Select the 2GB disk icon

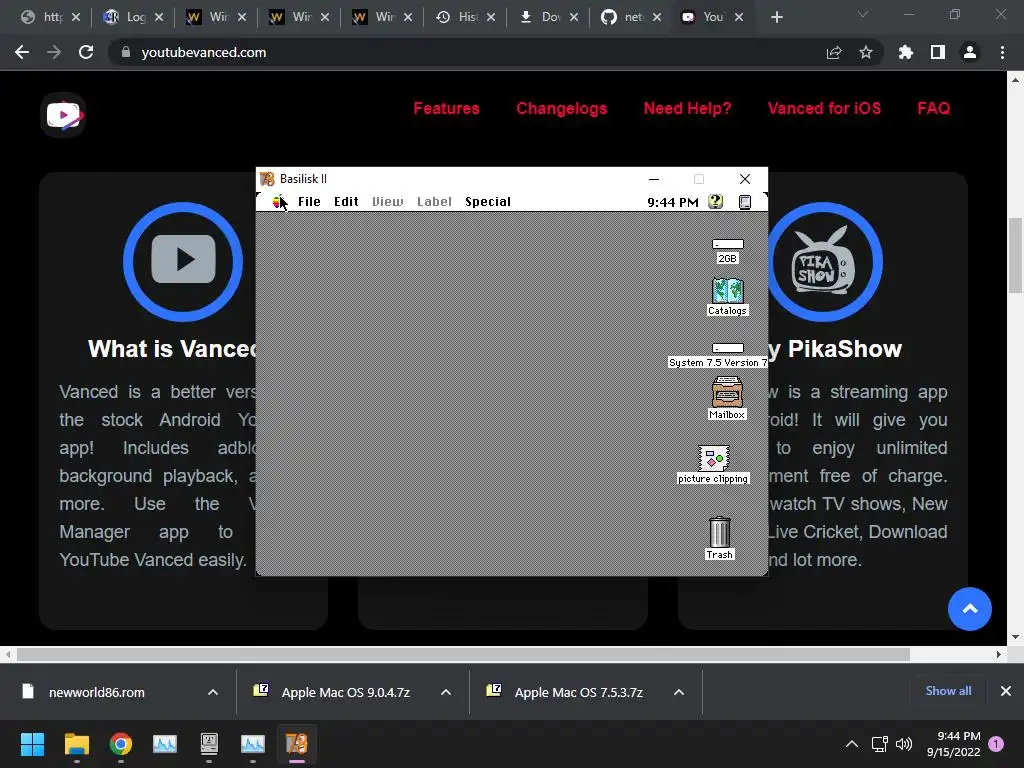tap(728, 251)
